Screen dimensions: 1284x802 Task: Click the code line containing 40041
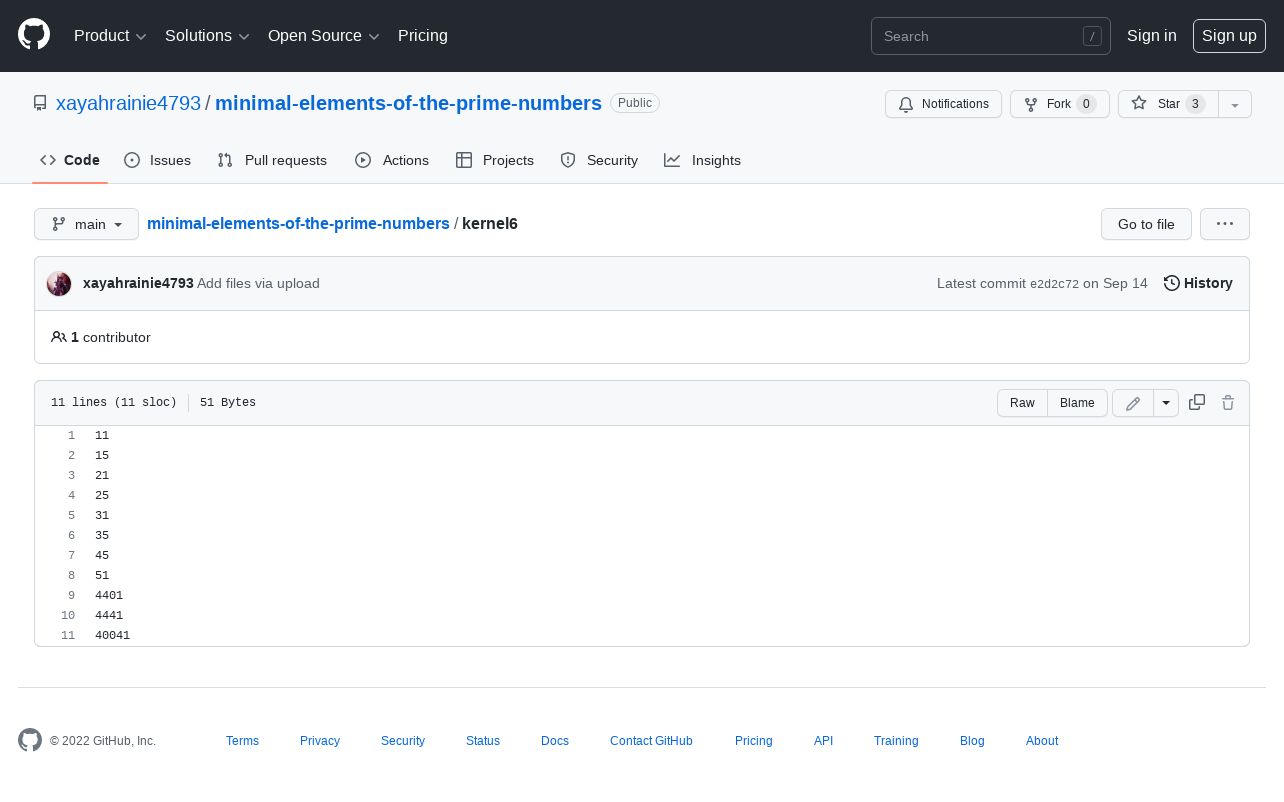[667, 636]
